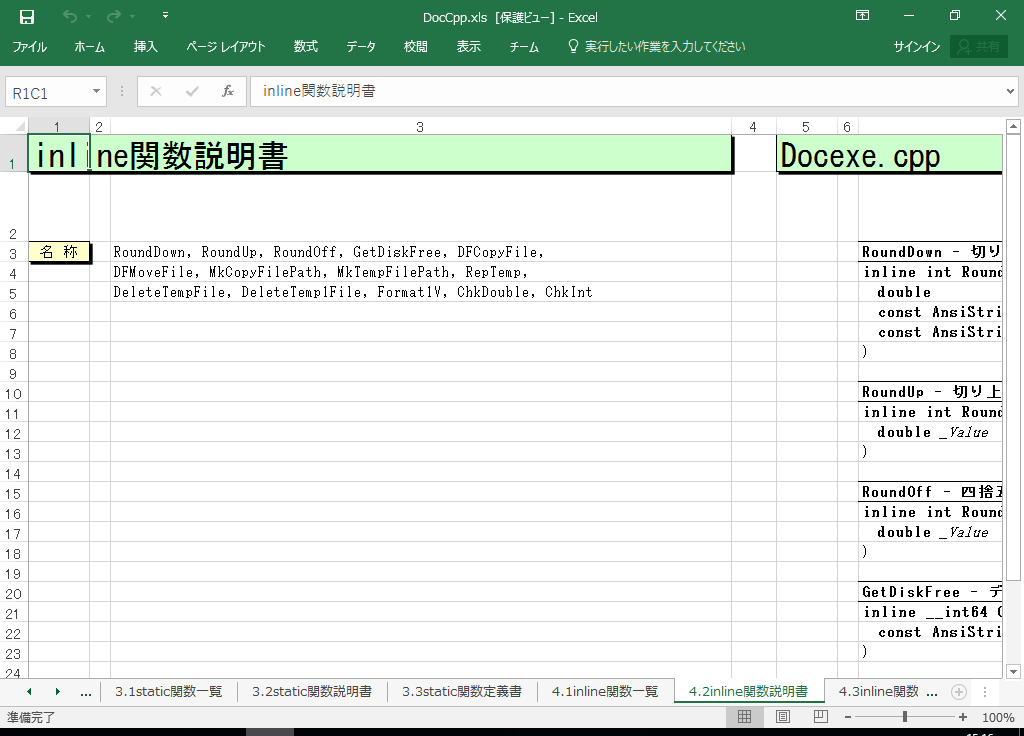Switch to 4.1inline関数一覧 sheet tab
Viewport: 1024px width, 736px height.
[x=605, y=691]
